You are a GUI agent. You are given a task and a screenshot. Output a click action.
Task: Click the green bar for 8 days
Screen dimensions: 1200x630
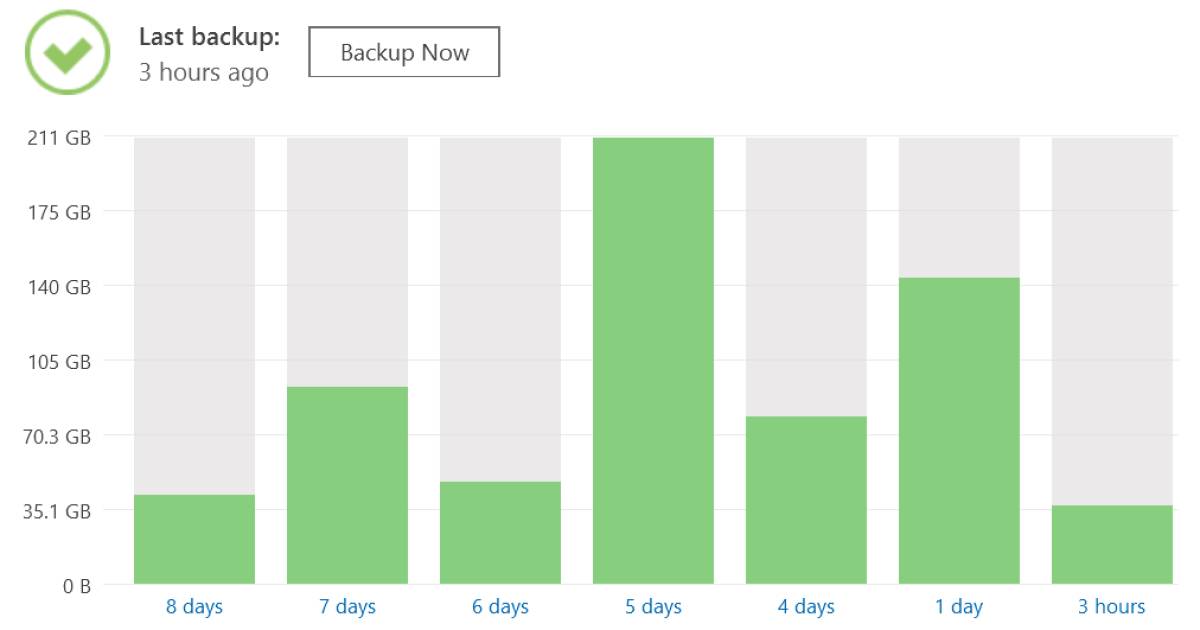pos(194,539)
